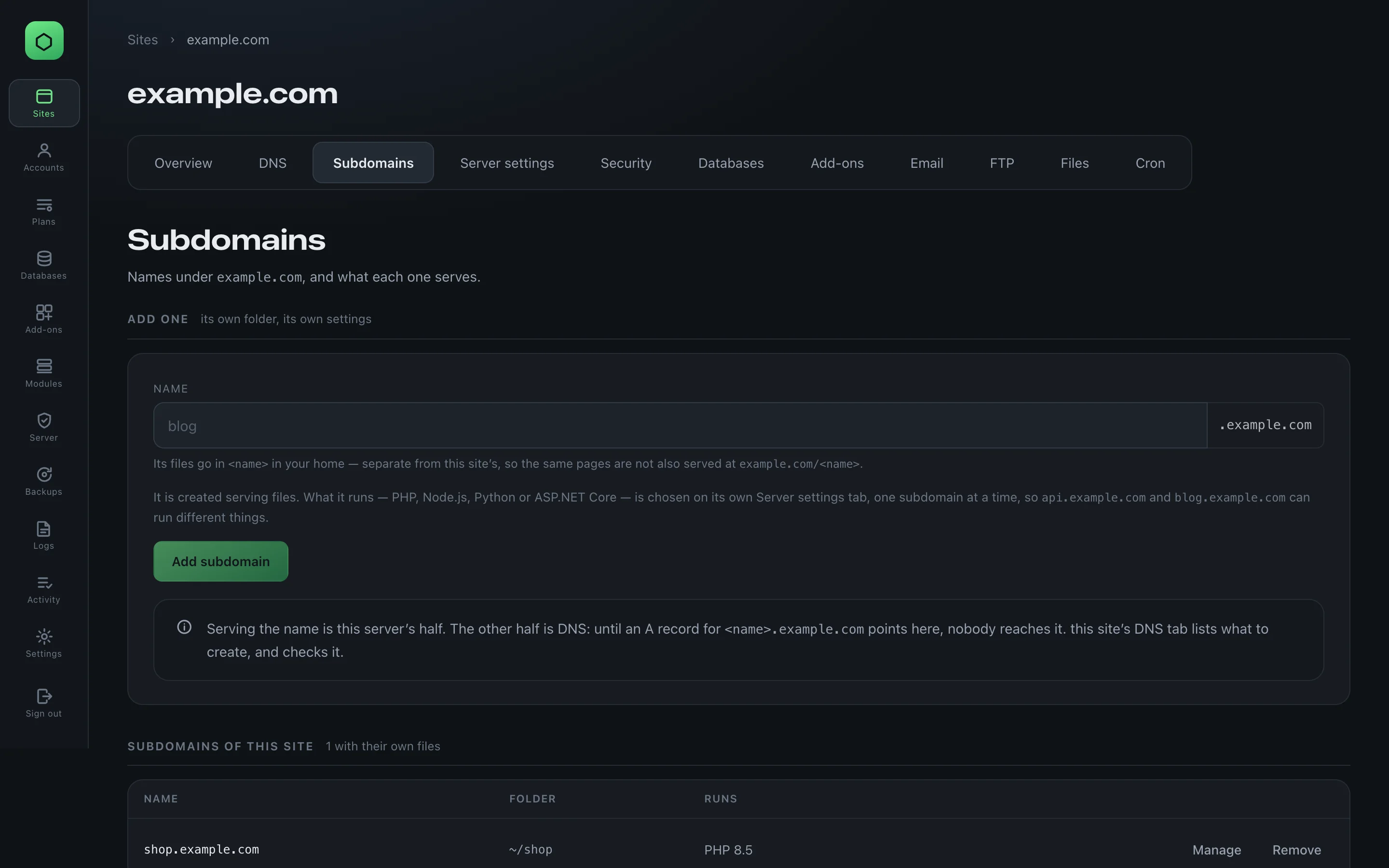This screenshot has height=868, width=1389.
Task: Click the .example.com suffix label
Action: tap(1266, 425)
